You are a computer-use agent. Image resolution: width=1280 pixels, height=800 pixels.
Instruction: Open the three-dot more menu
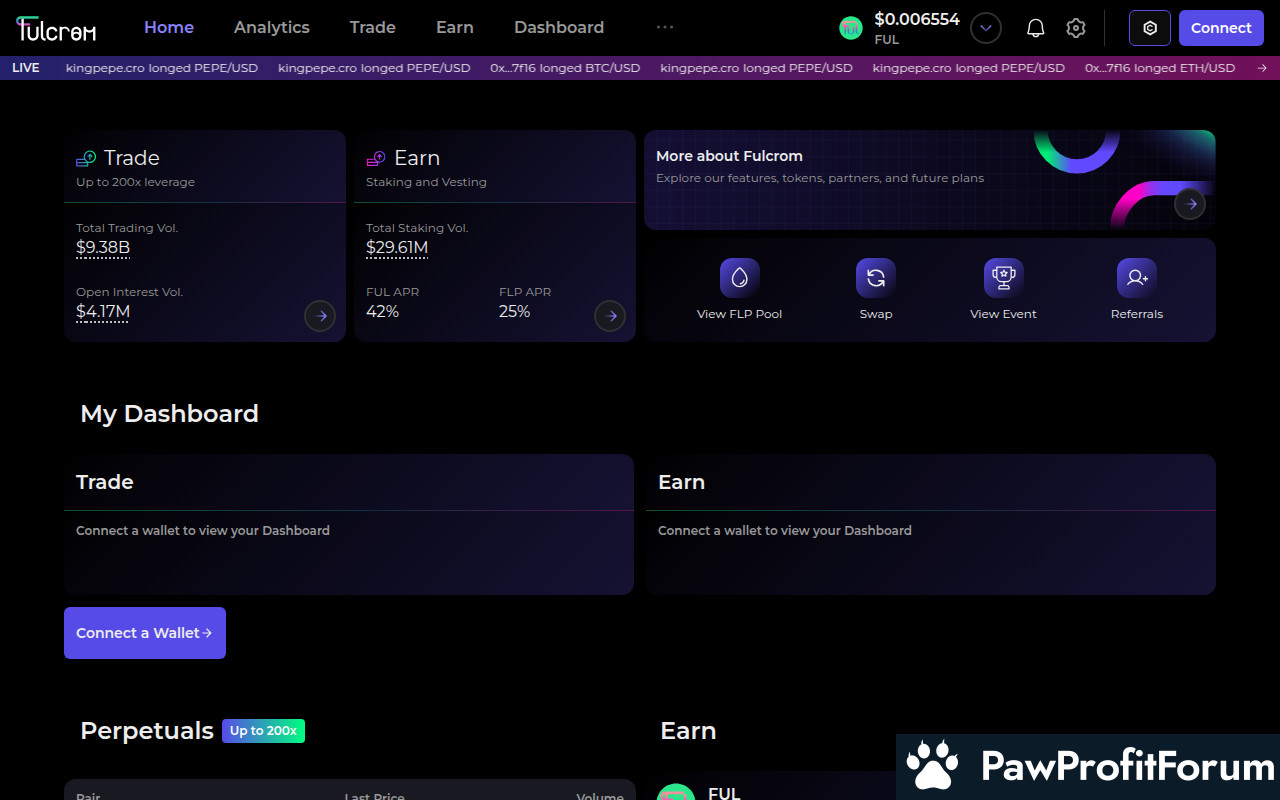[664, 28]
